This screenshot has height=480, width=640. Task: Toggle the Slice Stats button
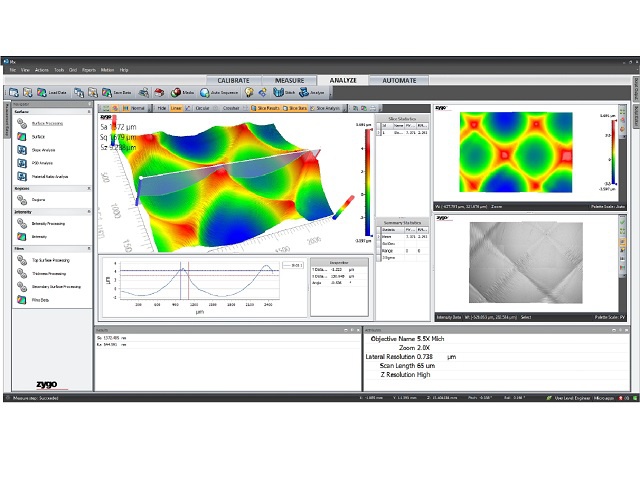click(x=296, y=106)
